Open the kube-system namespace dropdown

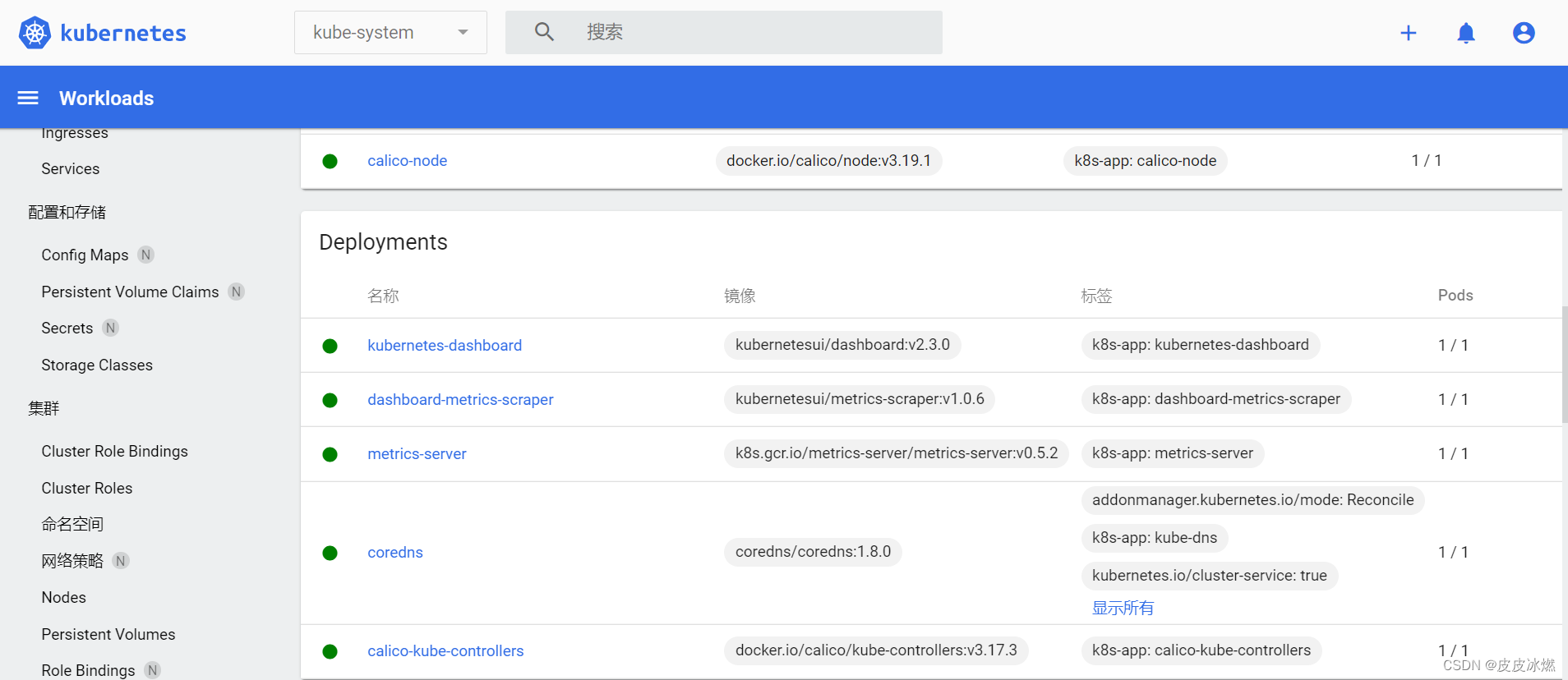(x=390, y=32)
